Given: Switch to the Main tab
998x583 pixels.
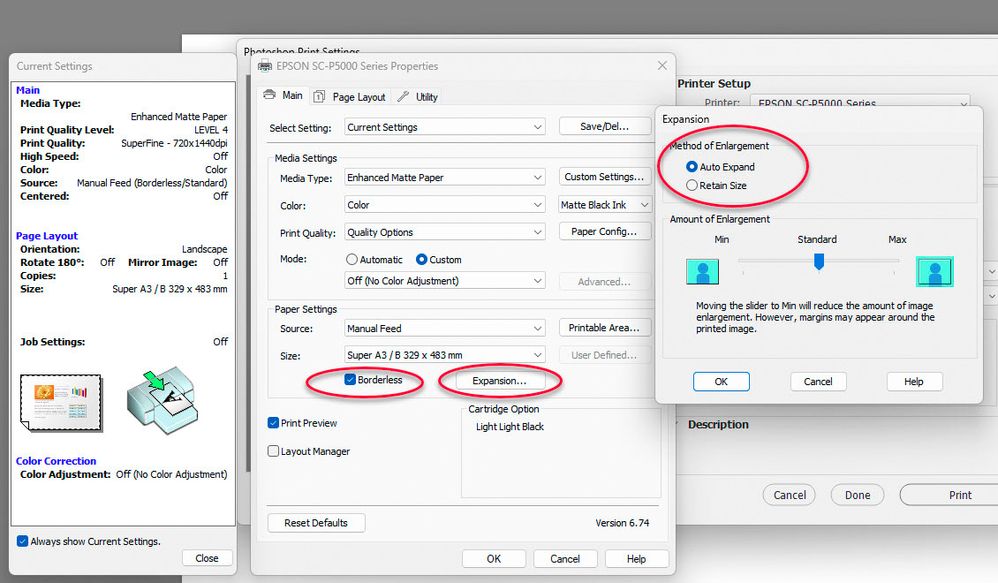Looking at the screenshot, I should (283, 95).
